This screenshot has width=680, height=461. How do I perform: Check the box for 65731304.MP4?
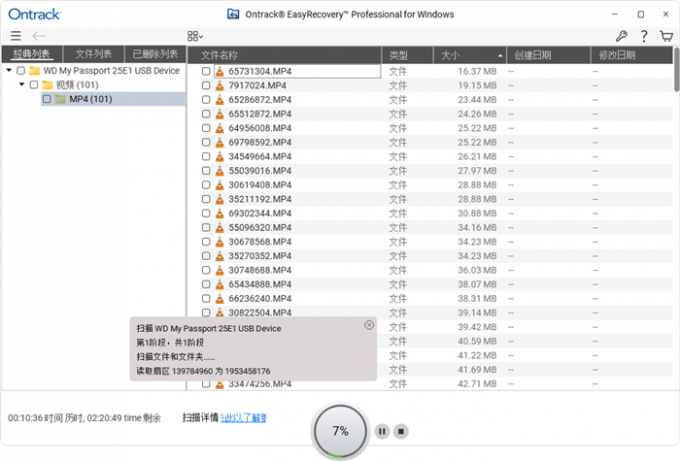pos(206,71)
